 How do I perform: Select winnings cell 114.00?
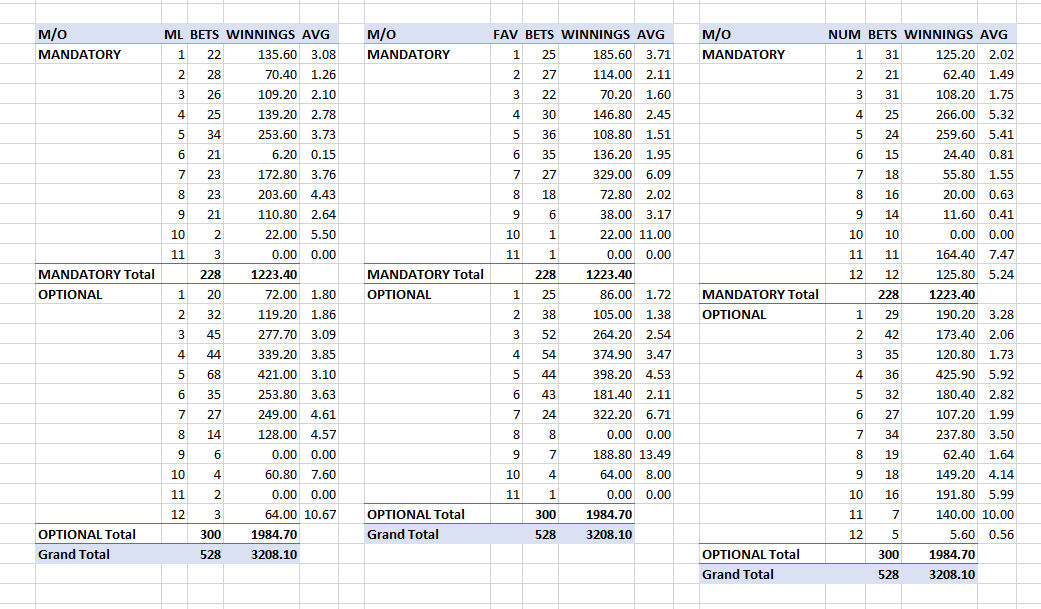coord(612,74)
